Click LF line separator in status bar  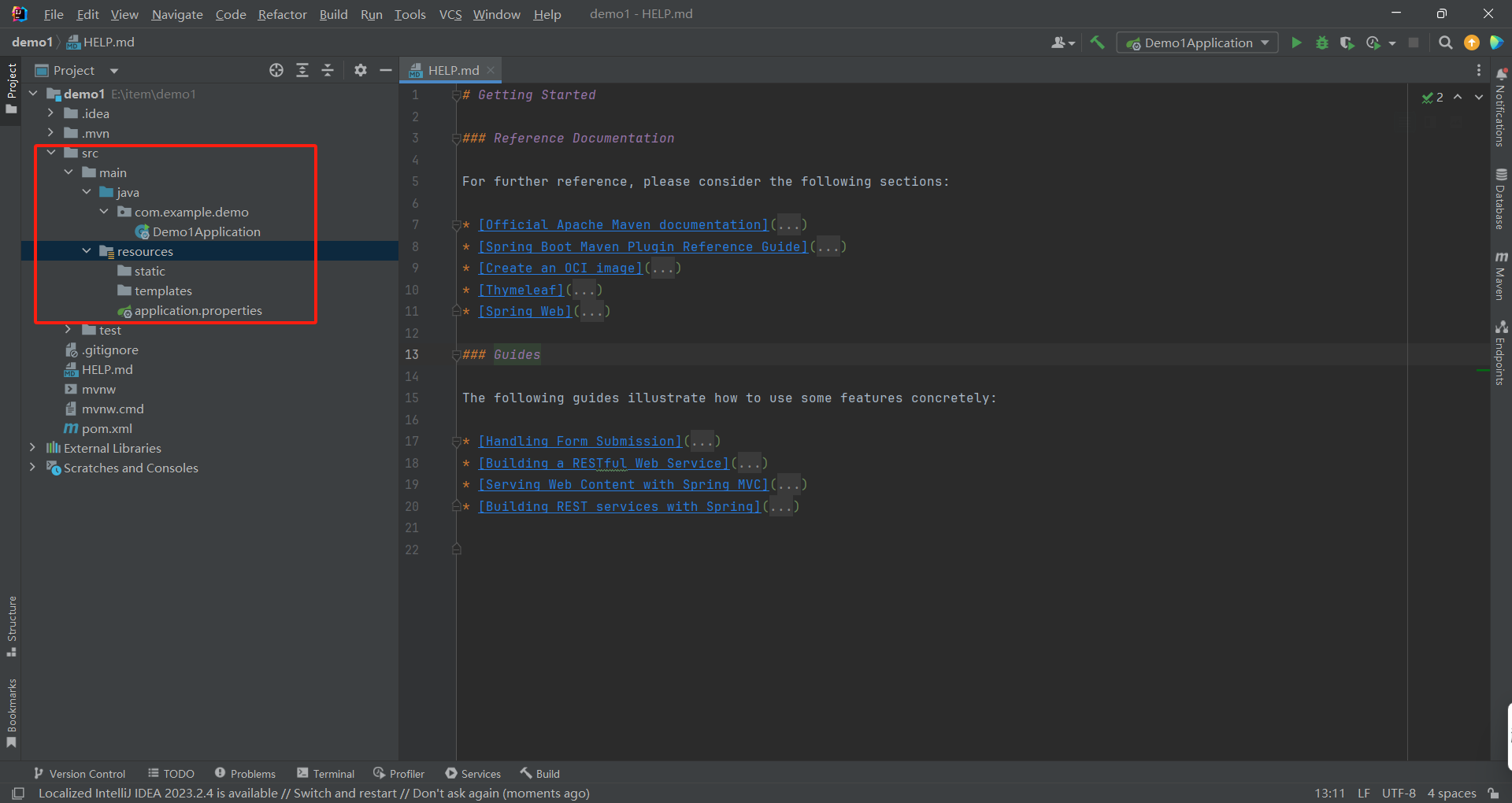1364,794
